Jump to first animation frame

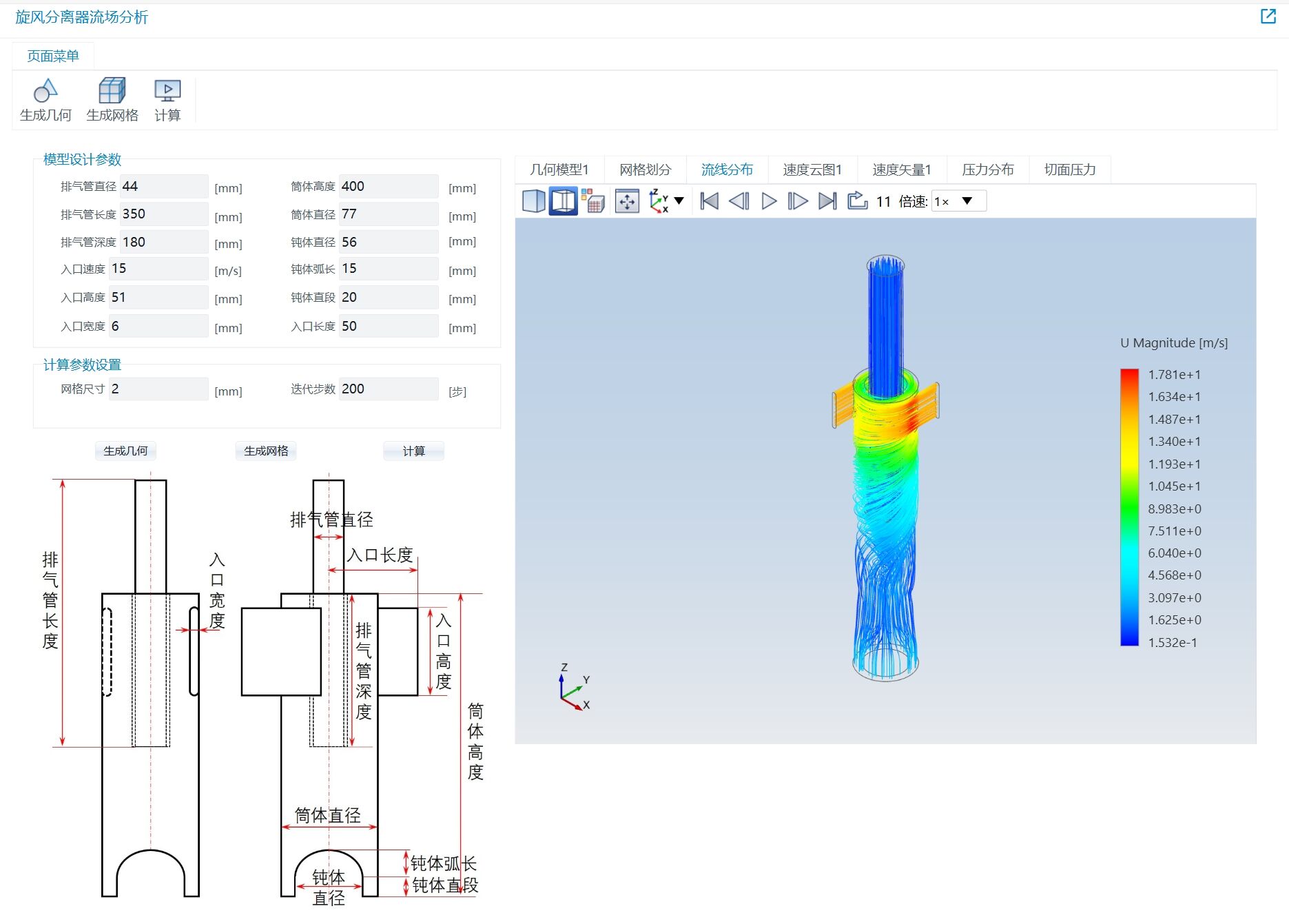[x=709, y=201]
